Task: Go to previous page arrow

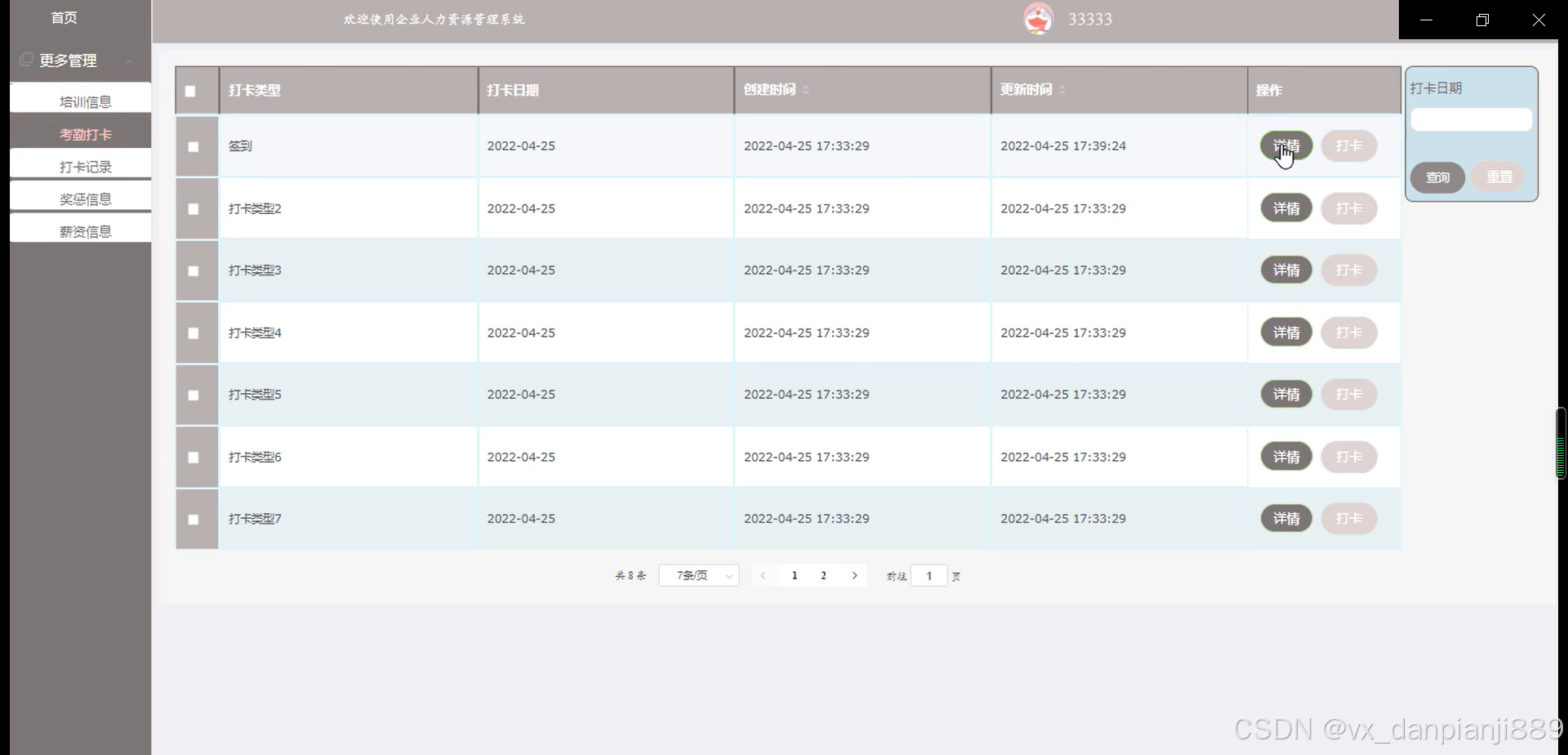Action: tap(763, 576)
